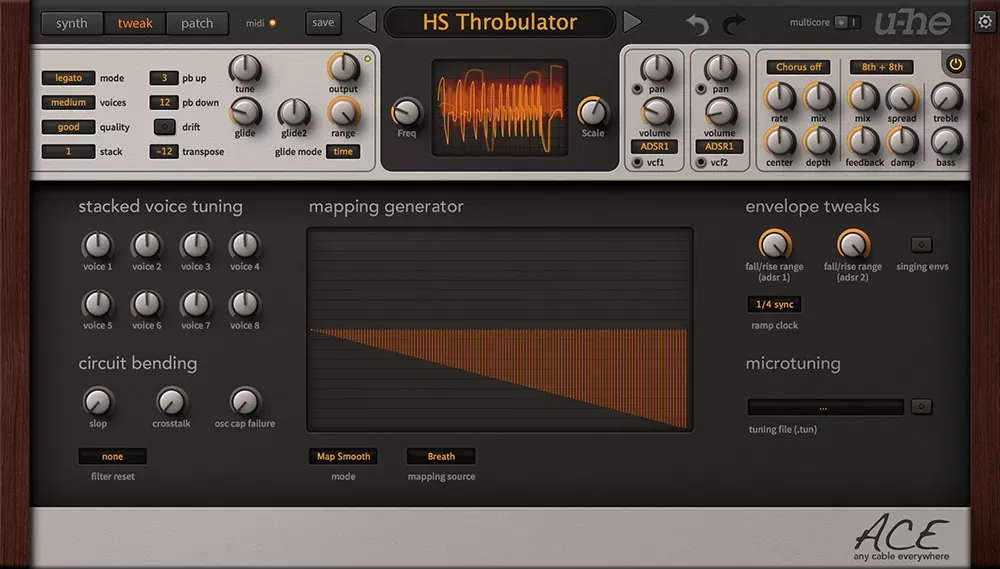Screen dimensions: 1000x569
Task: Click the save button
Action: pyautogui.click(x=323, y=23)
